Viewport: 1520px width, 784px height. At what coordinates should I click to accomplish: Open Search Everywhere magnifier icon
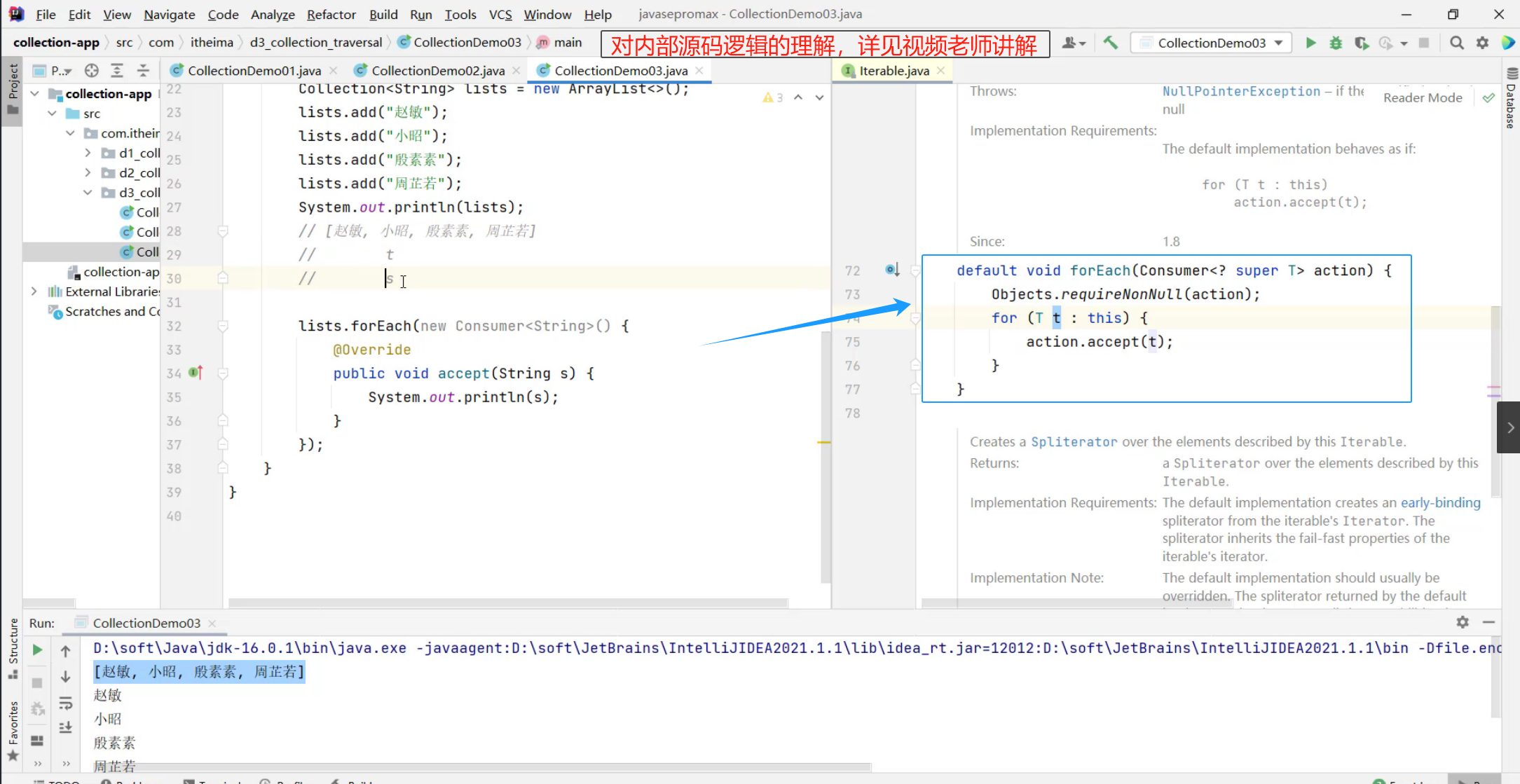(x=1457, y=43)
